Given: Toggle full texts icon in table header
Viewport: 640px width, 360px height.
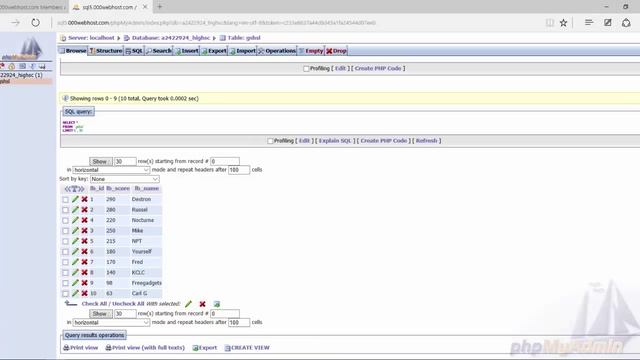Looking at the screenshot, I should [75, 189].
